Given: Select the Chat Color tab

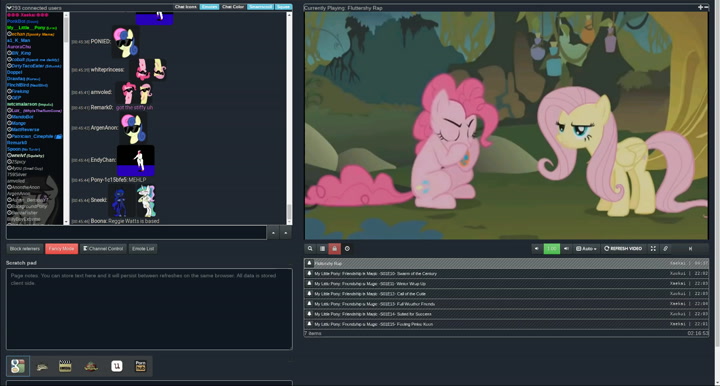Looking at the screenshot, I should click(233, 7).
